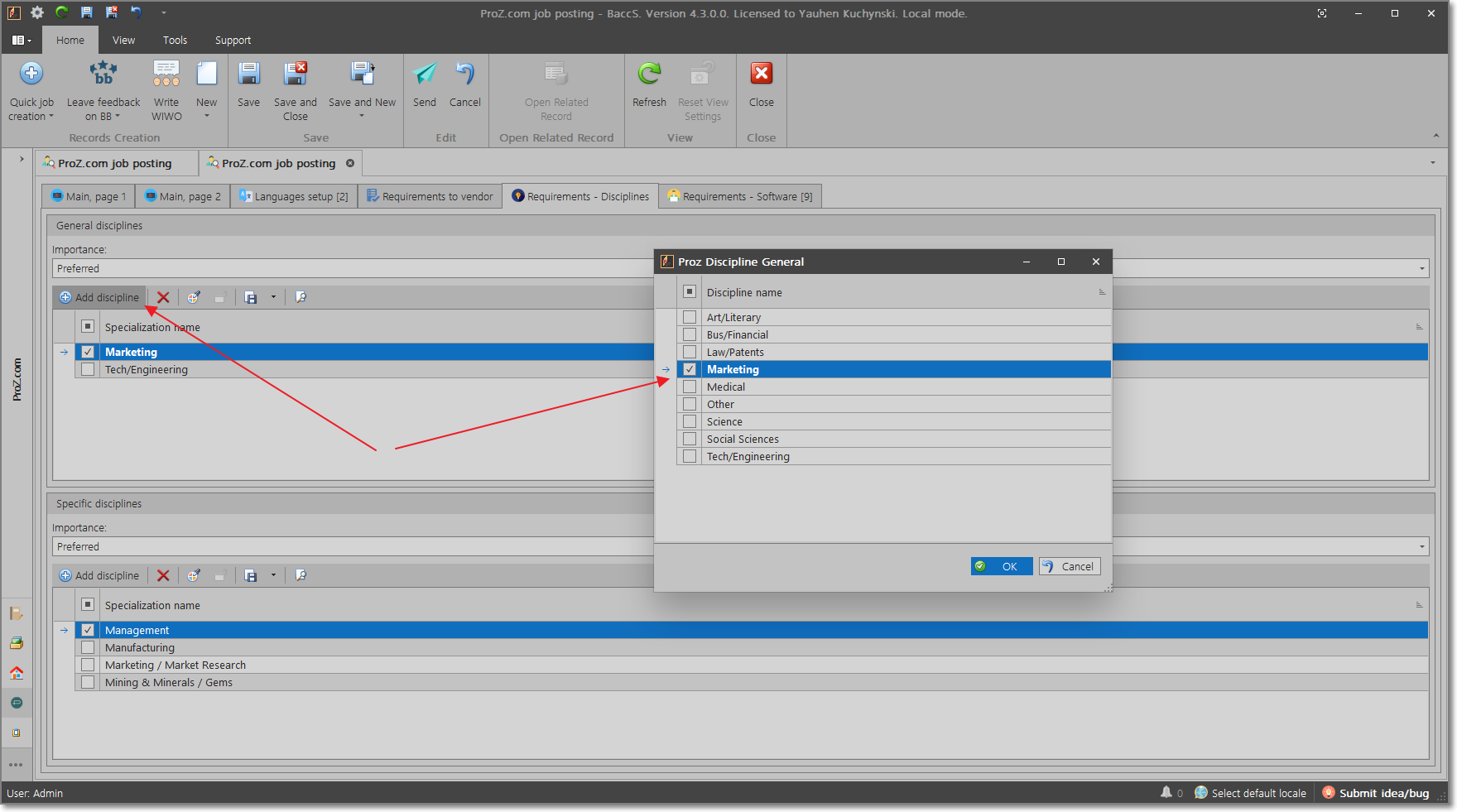The height and width of the screenshot is (812, 1457).
Task: Uncheck the Marketing checkbox in dialog
Action: tap(690, 369)
